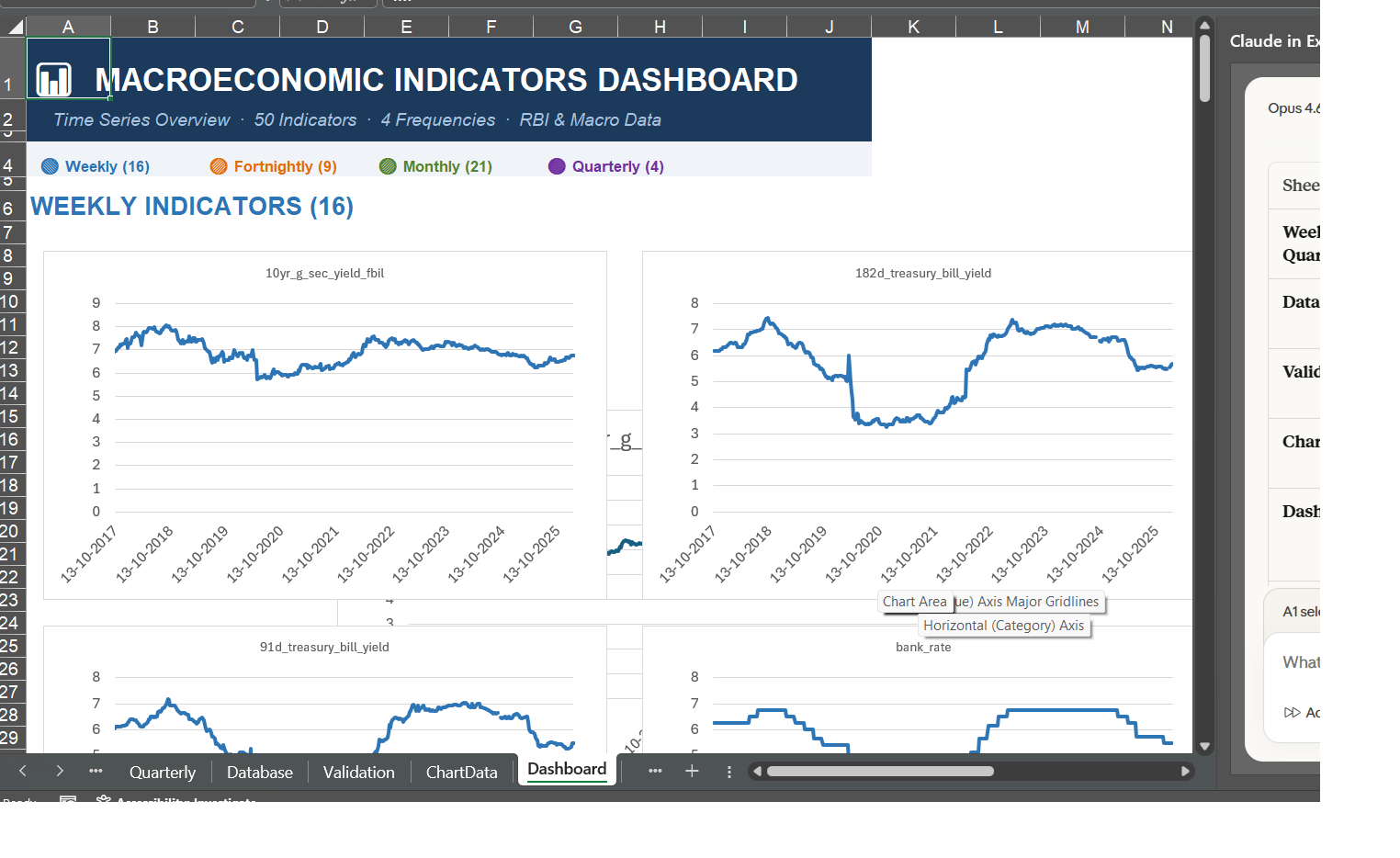Click the What prompt input in Claude panel
This screenshot has height=858, width=1400.
pyautogui.click(x=1302, y=661)
